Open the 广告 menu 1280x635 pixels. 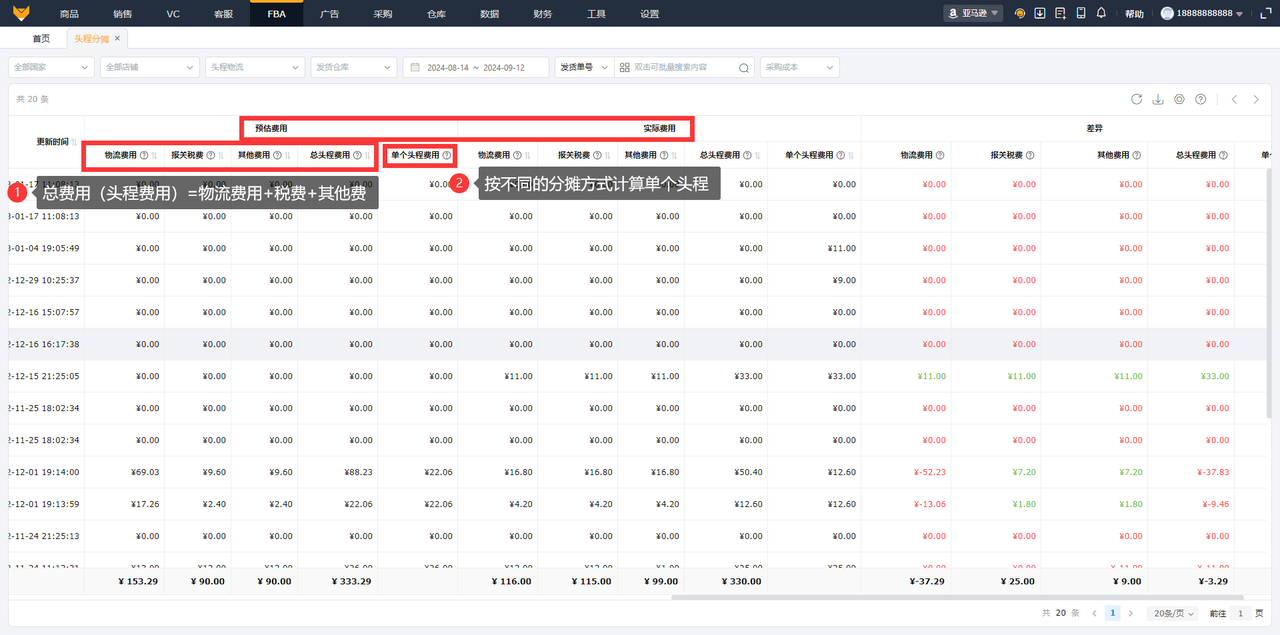[329, 14]
